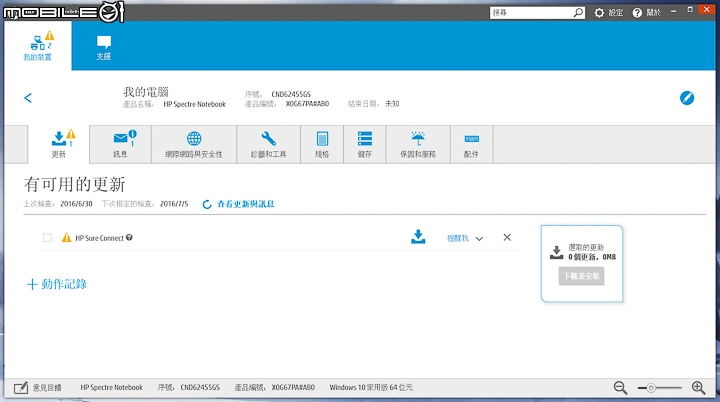
Task: Download the HP Sure Connect update
Action: click(x=418, y=237)
